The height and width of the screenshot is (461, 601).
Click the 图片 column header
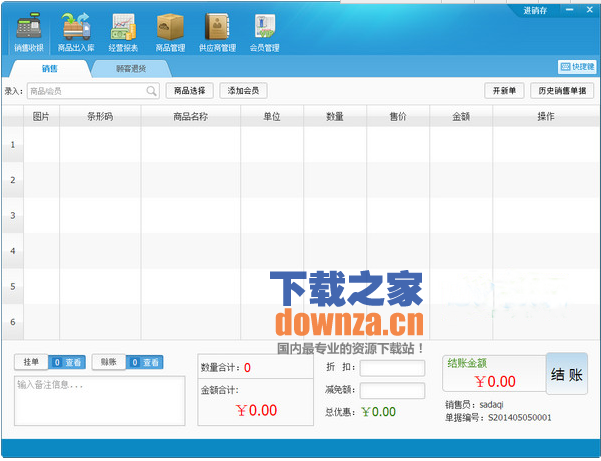click(41, 116)
